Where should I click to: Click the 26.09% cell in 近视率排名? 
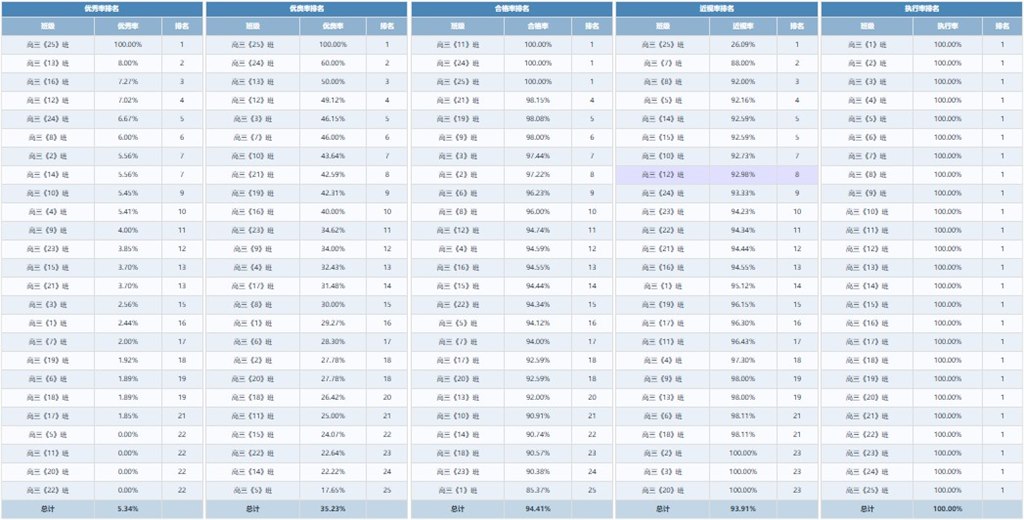742,45
